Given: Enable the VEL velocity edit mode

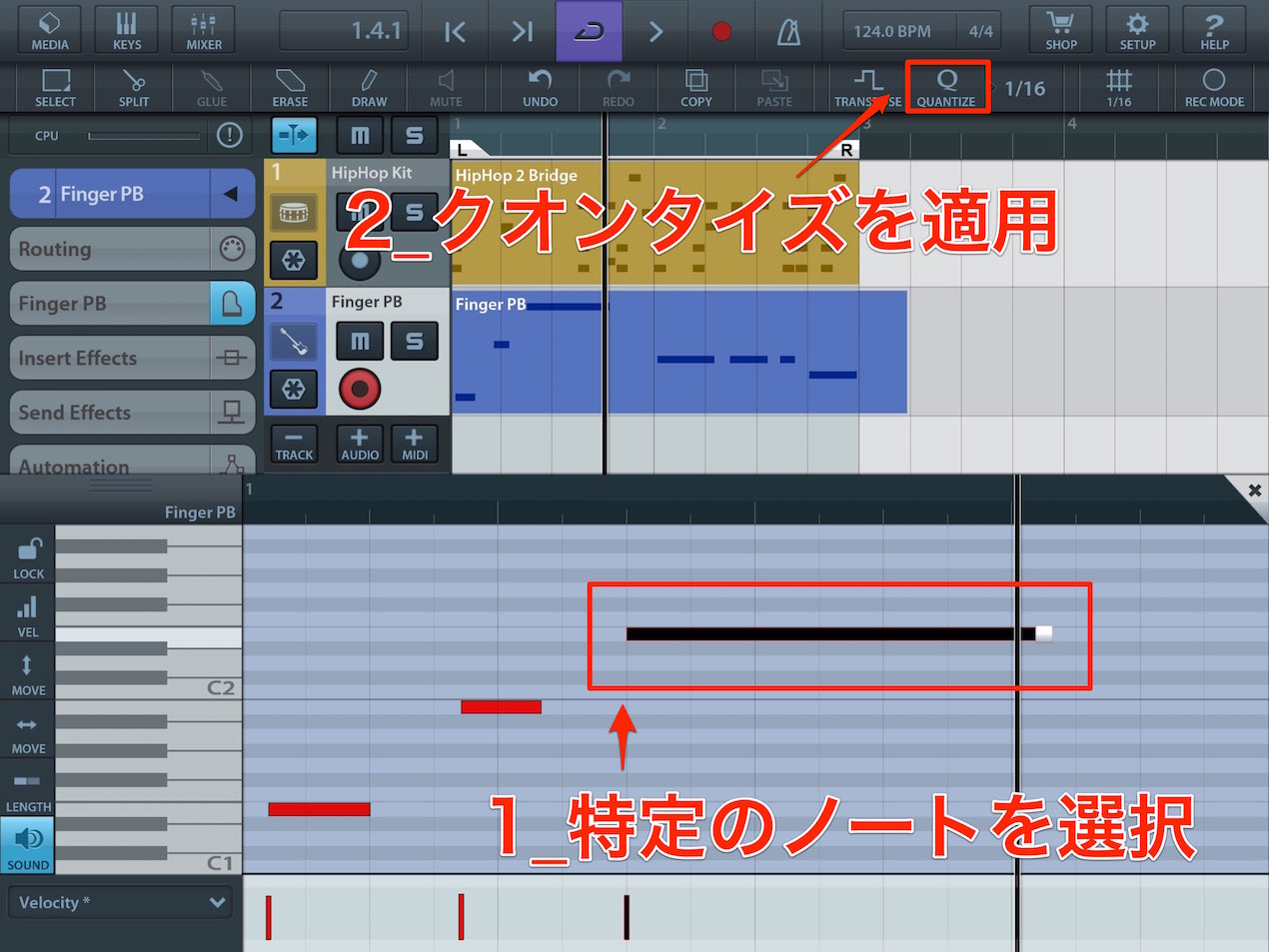Looking at the screenshot, I should point(28,616).
